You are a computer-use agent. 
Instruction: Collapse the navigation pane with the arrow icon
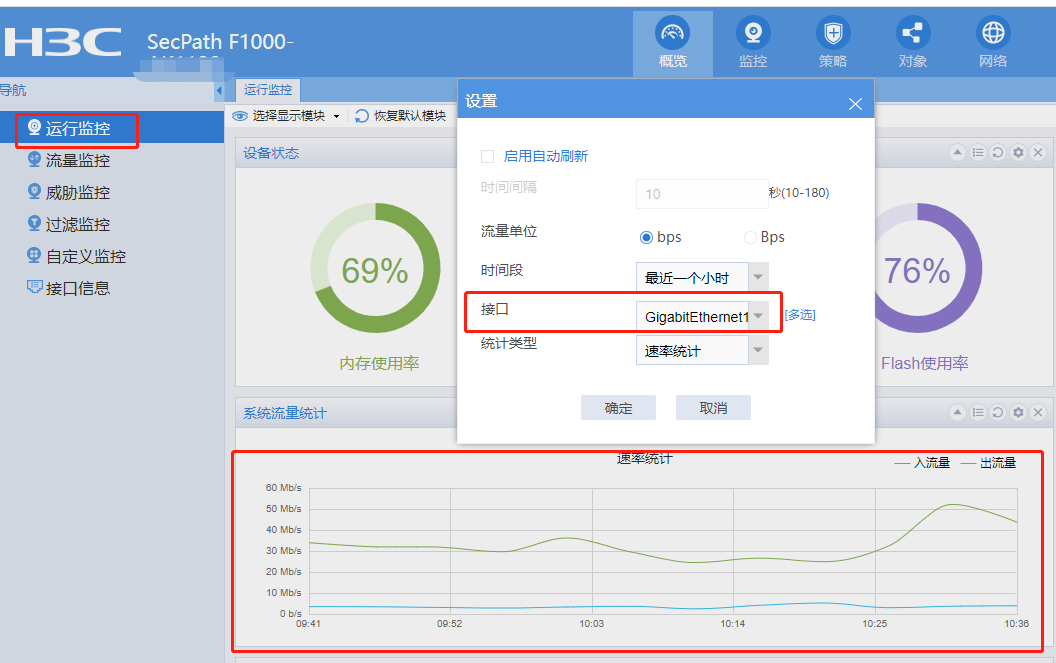tap(219, 90)
